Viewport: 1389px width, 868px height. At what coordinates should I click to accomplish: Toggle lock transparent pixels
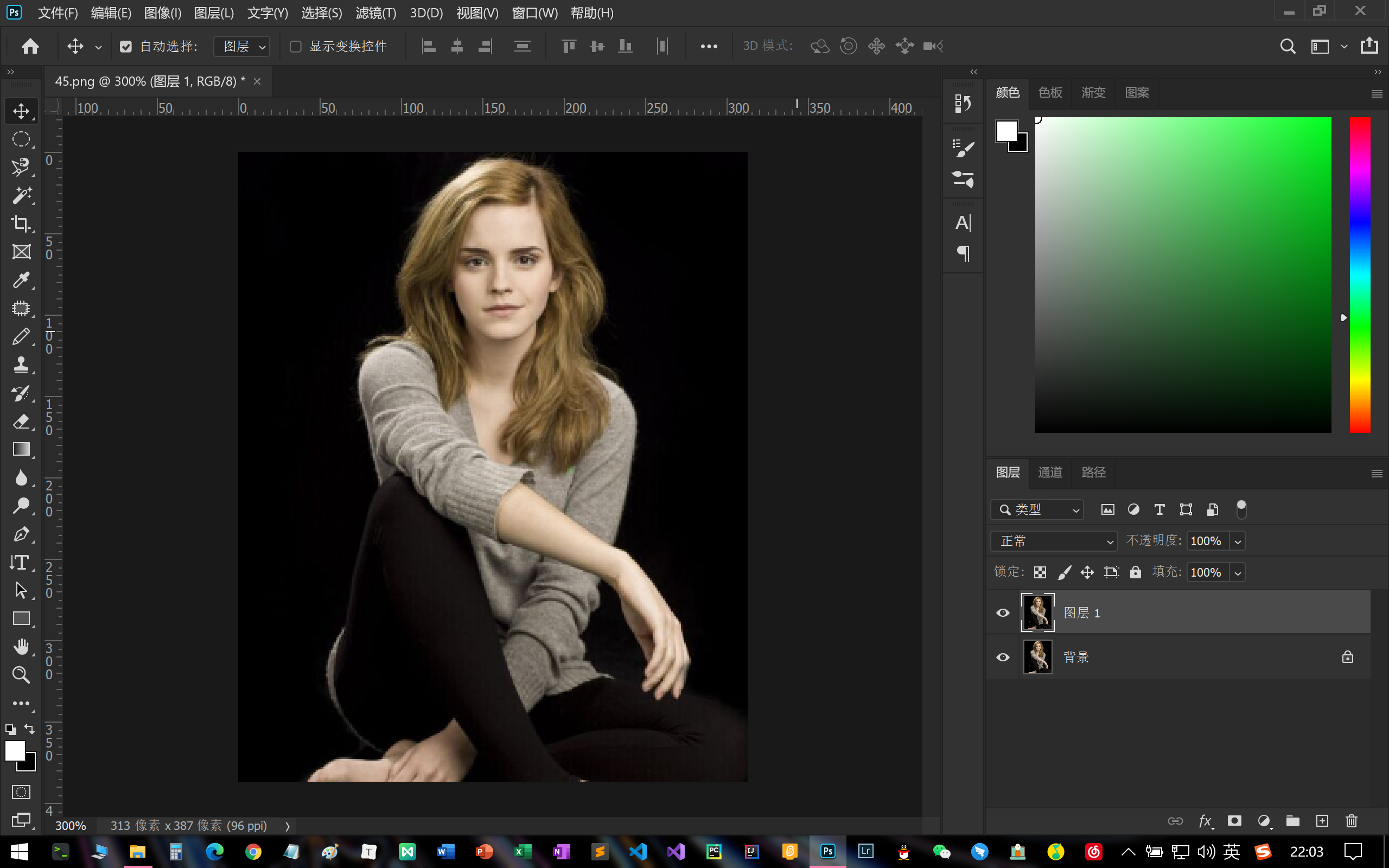click(x=1040, y=572)
